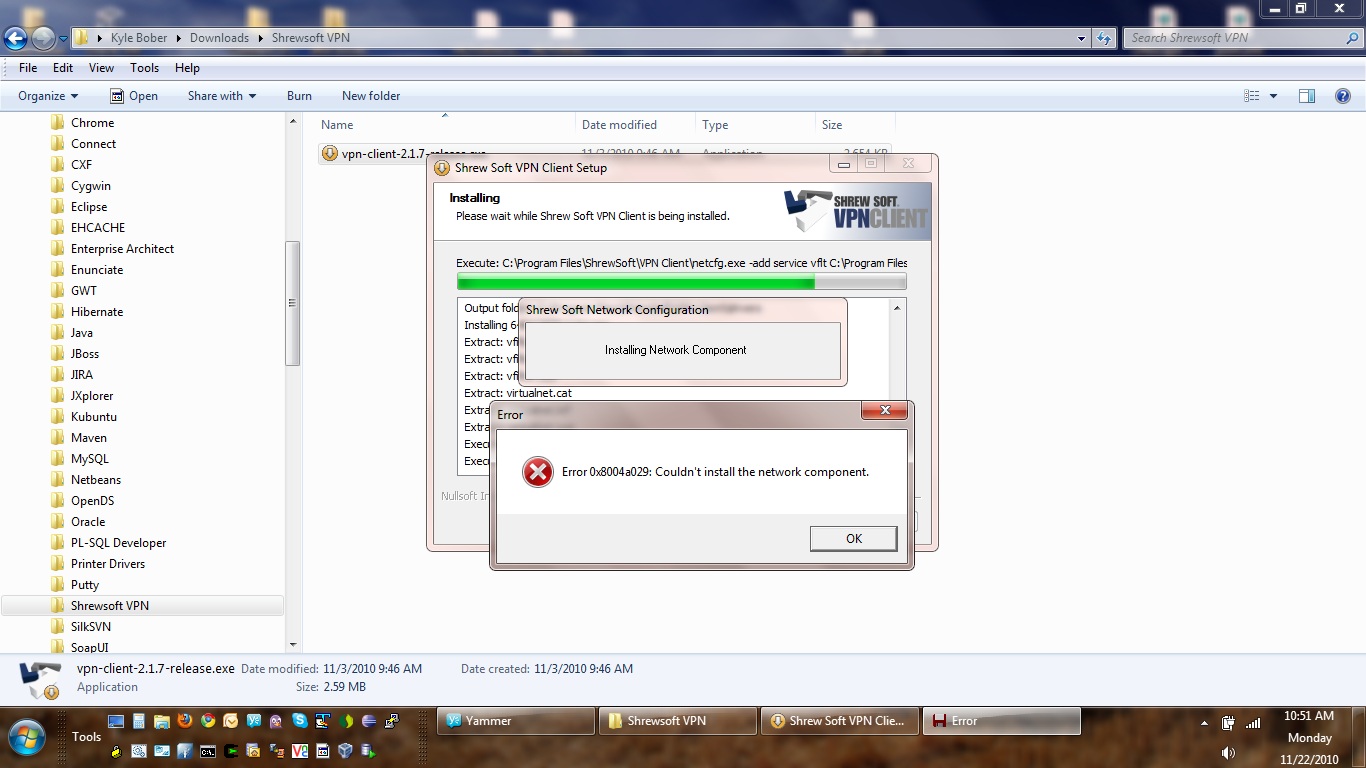The image size is (1366, 768).
Task: Toggle the preview pane icon
Action: [x=1306, y=96]
